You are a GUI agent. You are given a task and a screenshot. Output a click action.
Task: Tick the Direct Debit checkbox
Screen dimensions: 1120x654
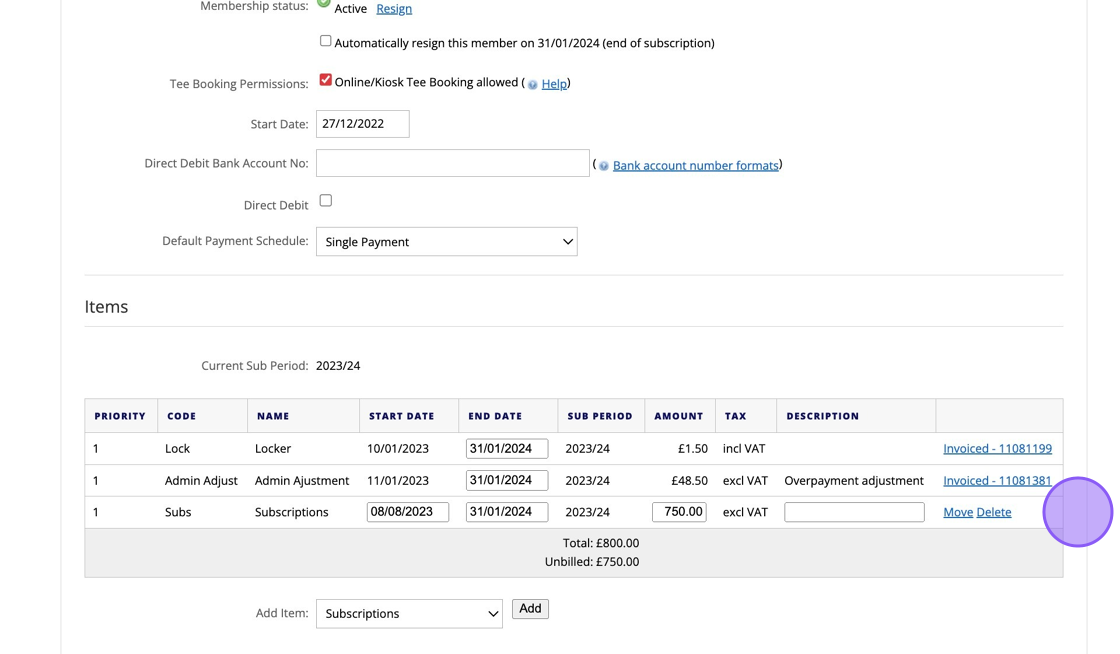(325, 200)
